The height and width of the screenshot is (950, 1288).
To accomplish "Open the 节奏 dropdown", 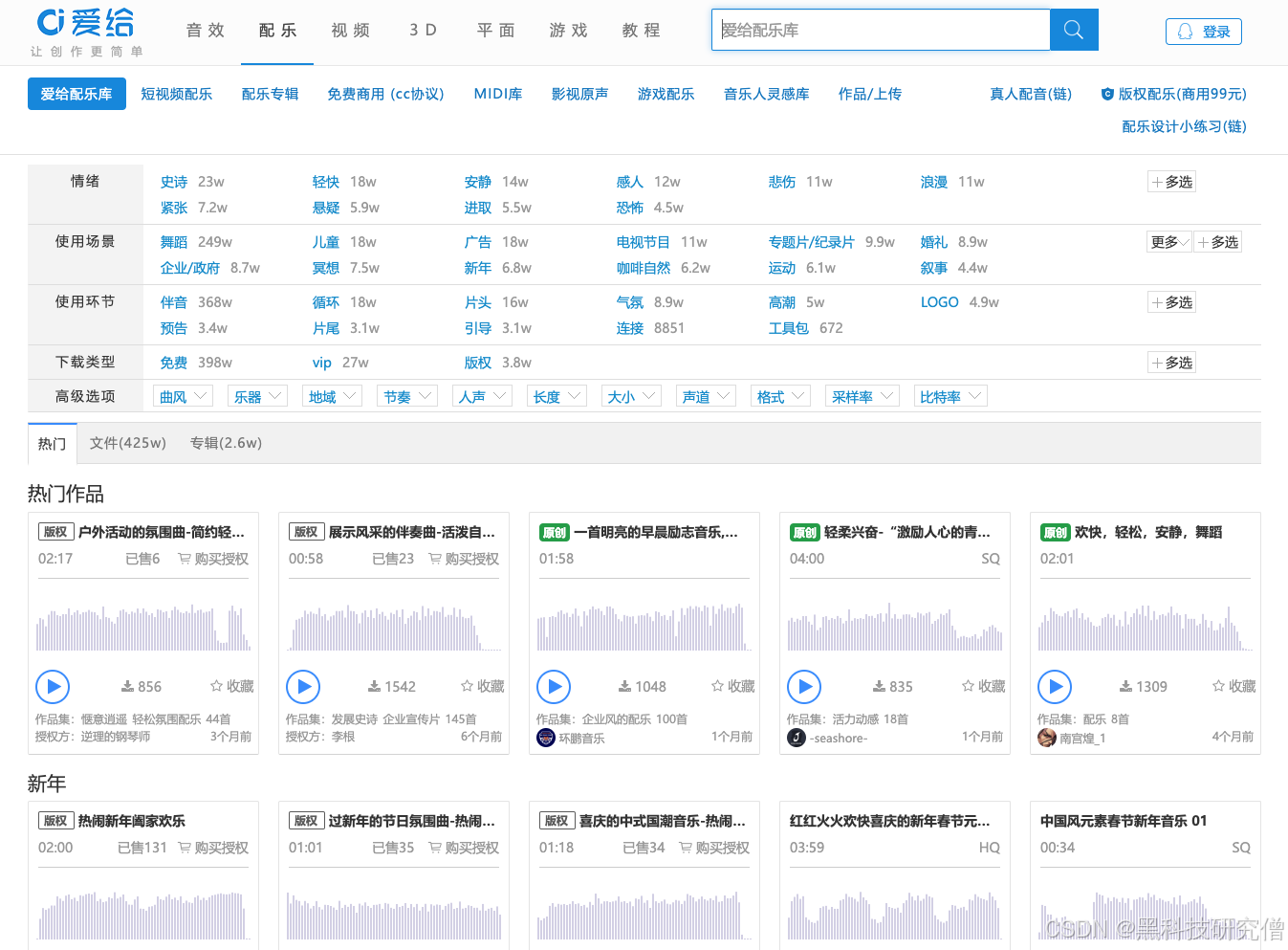I will (x=406, y=396).
